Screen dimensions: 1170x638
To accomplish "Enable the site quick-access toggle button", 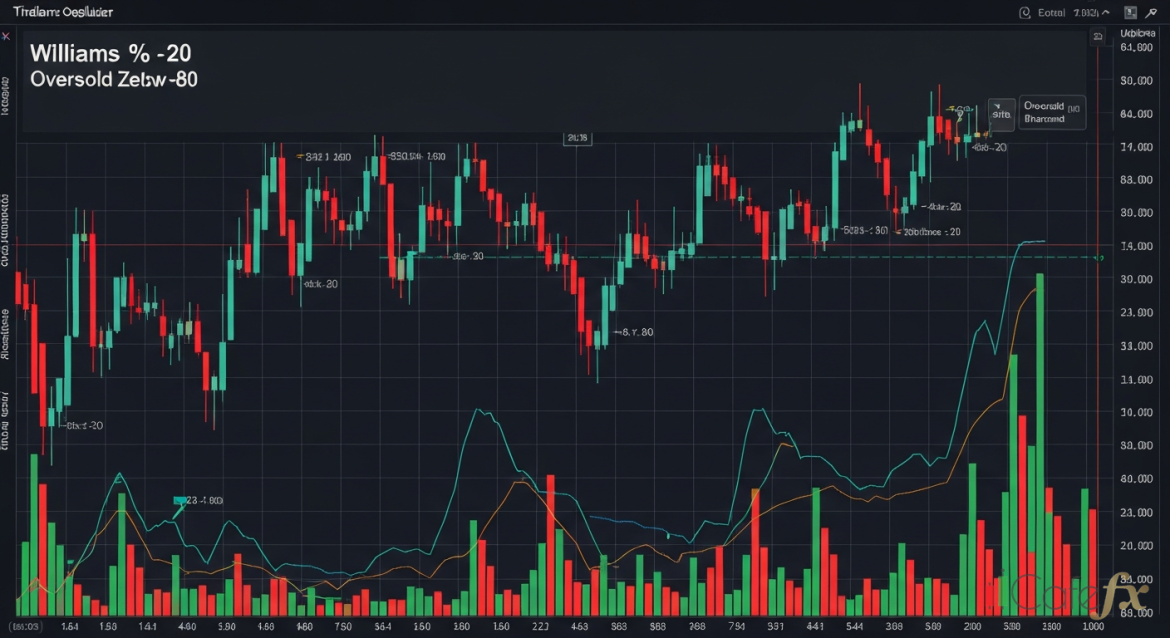I will click(1001, 115).
